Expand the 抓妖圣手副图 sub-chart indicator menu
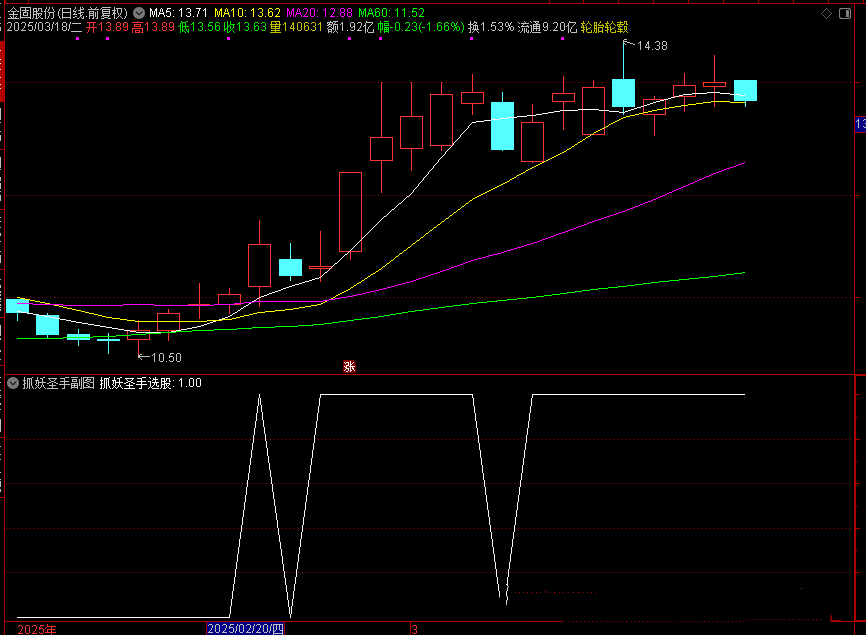 [x=12, y=382]
